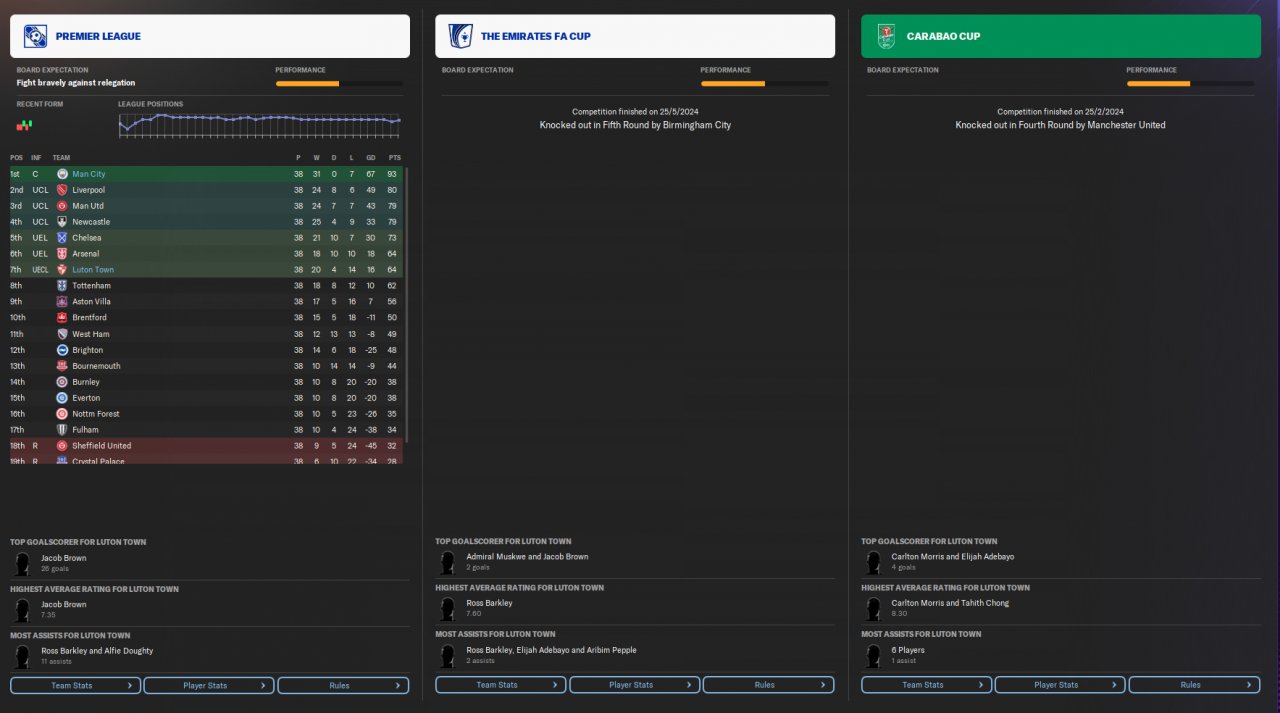
Task: Open the Carabao Cup header
Action: (1061, 36)
